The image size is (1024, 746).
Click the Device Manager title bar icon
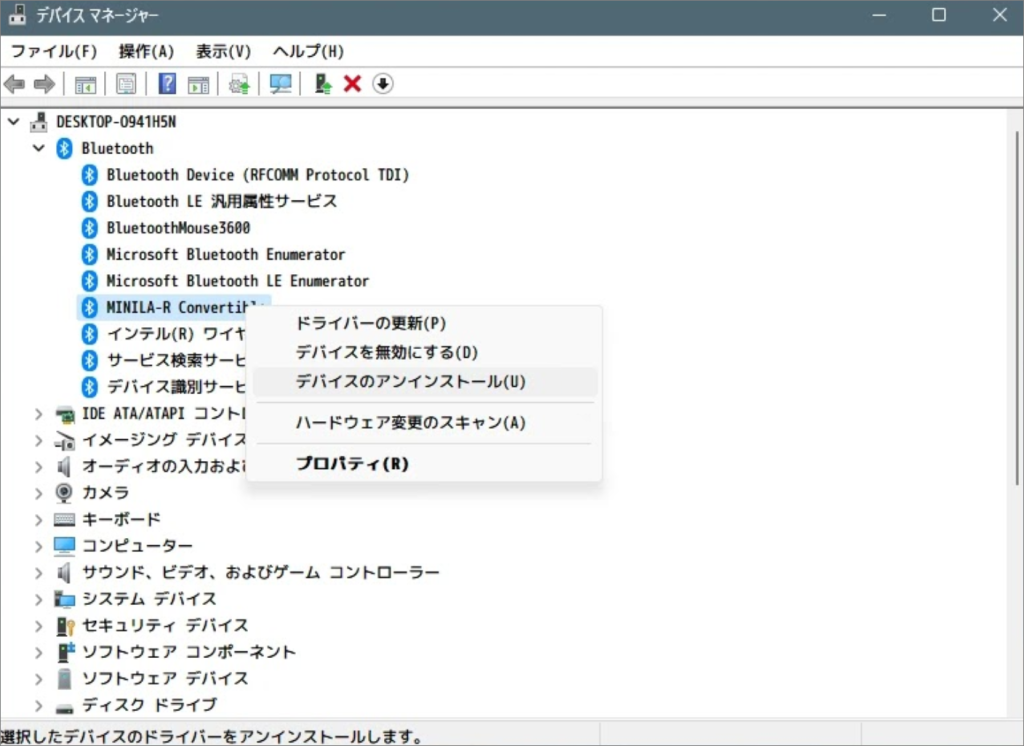[x=18, y=14]
